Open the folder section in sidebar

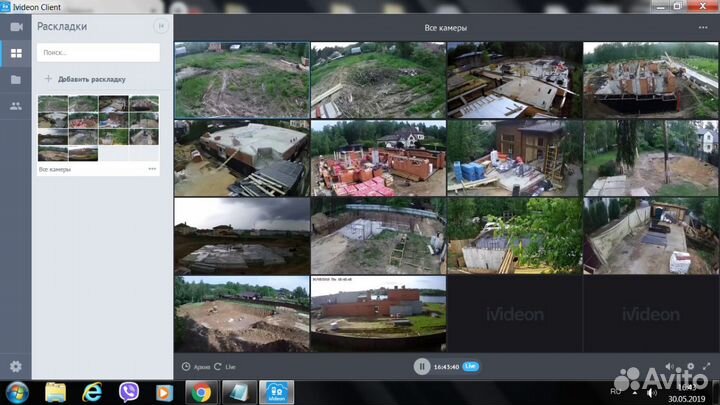(16, 79)
